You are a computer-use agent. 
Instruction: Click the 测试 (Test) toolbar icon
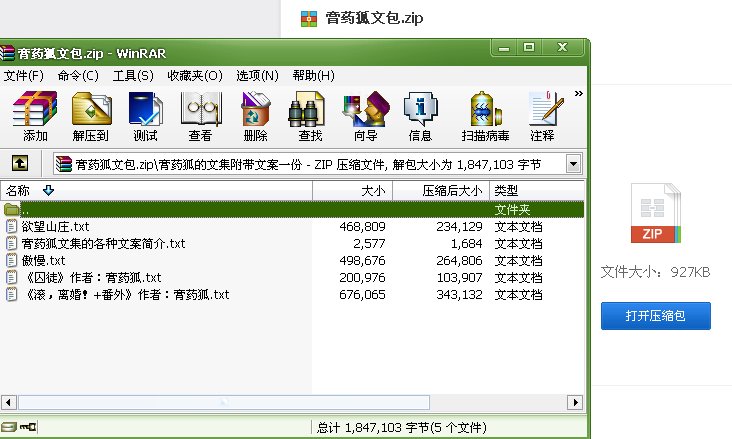145,109
